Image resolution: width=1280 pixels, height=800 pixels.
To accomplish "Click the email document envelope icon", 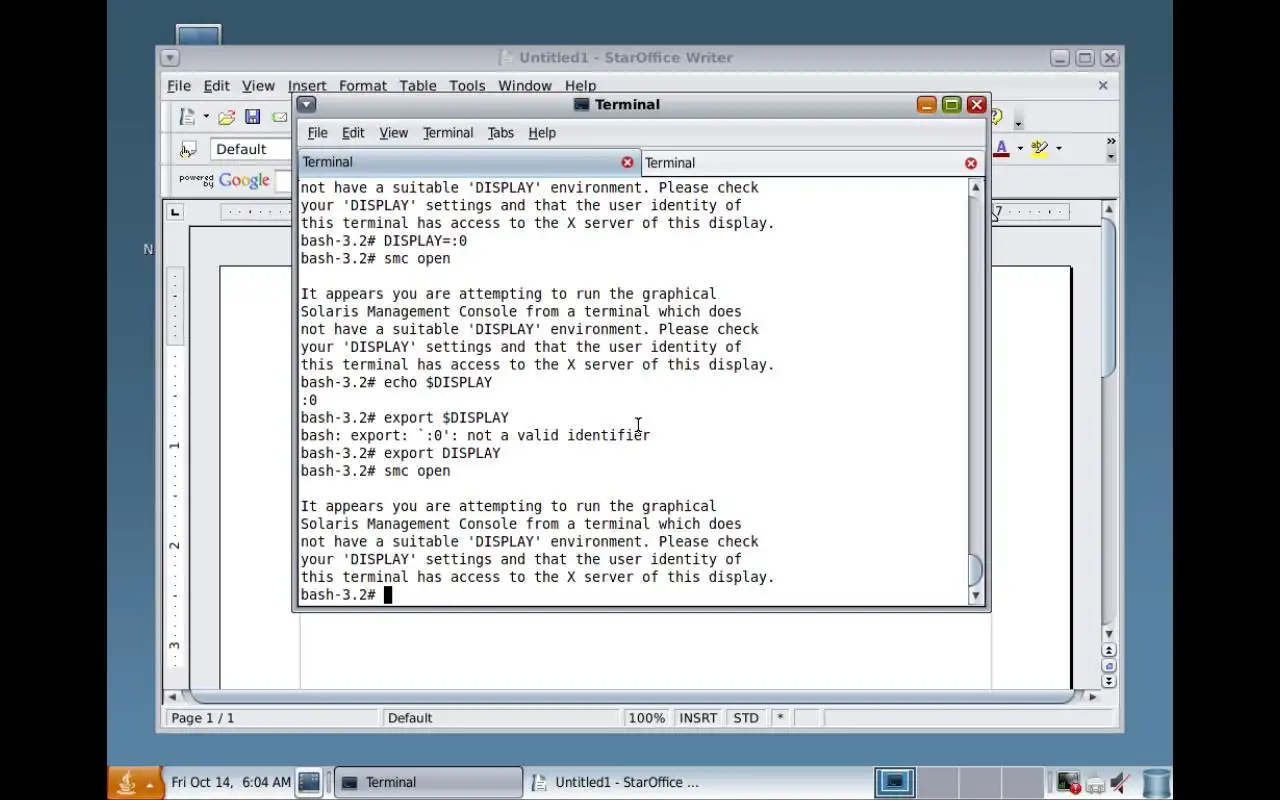I will pos(279,117).
